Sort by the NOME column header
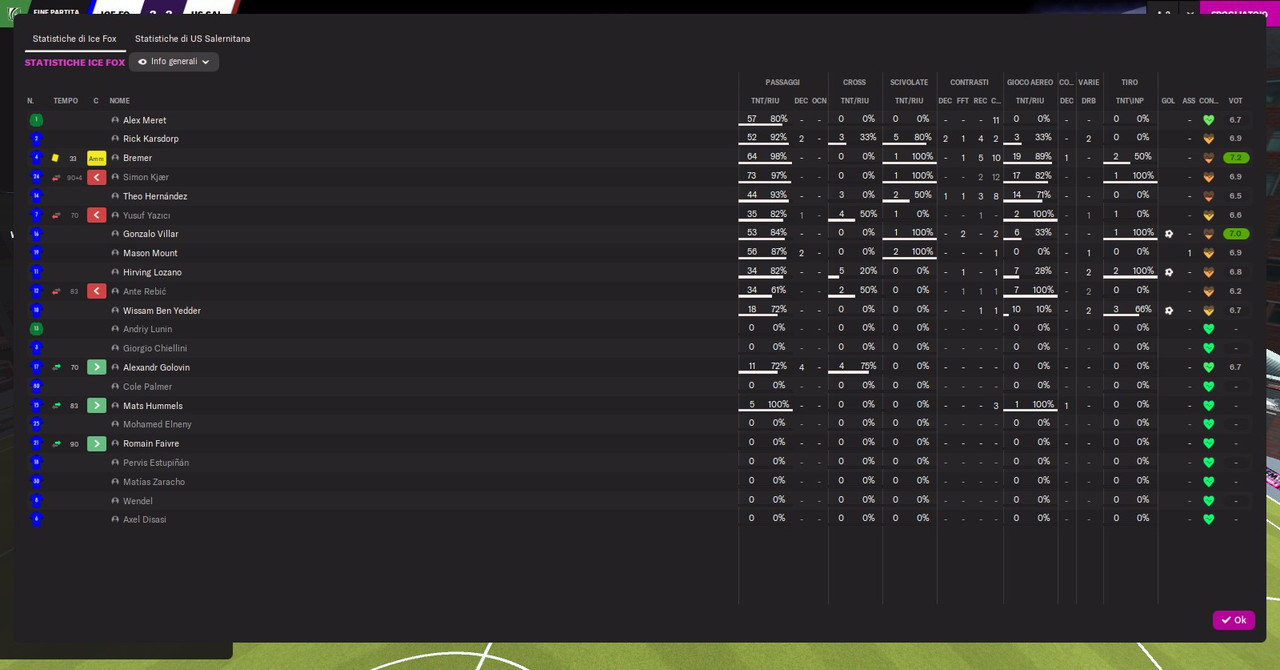This screenshot has height=670, width=1280. tap(119, 101)
